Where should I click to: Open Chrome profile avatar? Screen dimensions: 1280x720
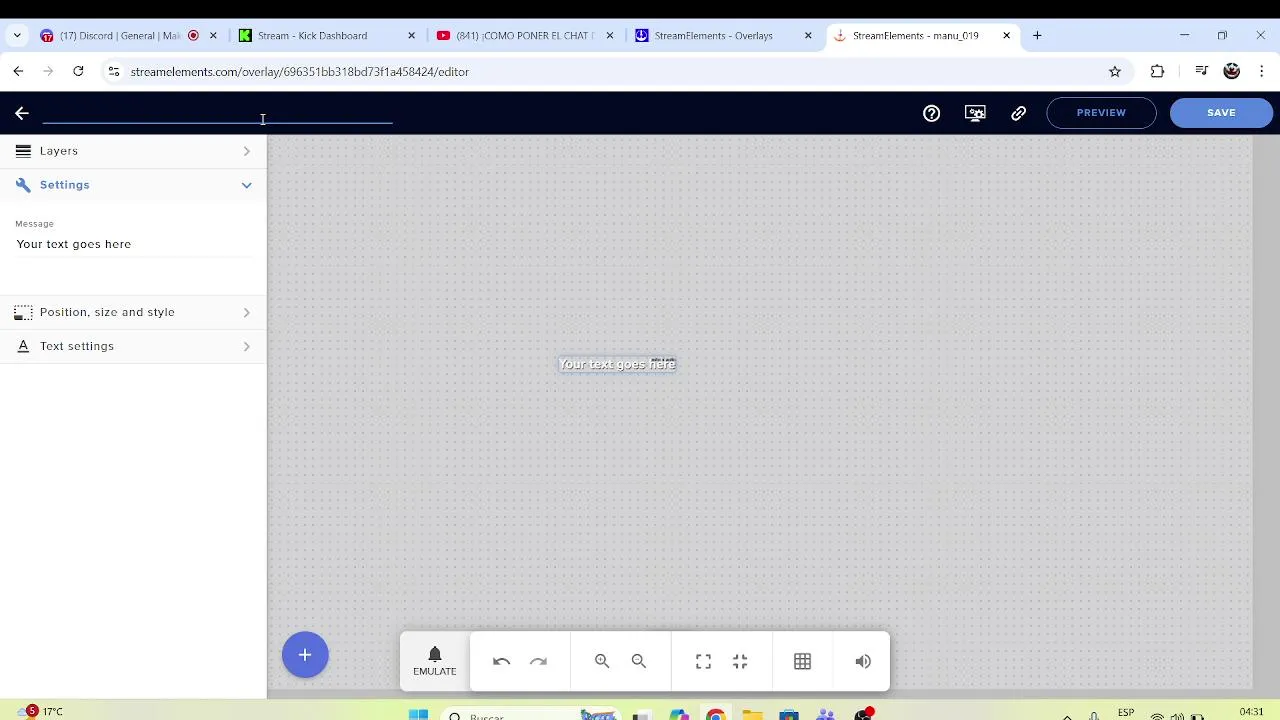tap(1232, 71)
